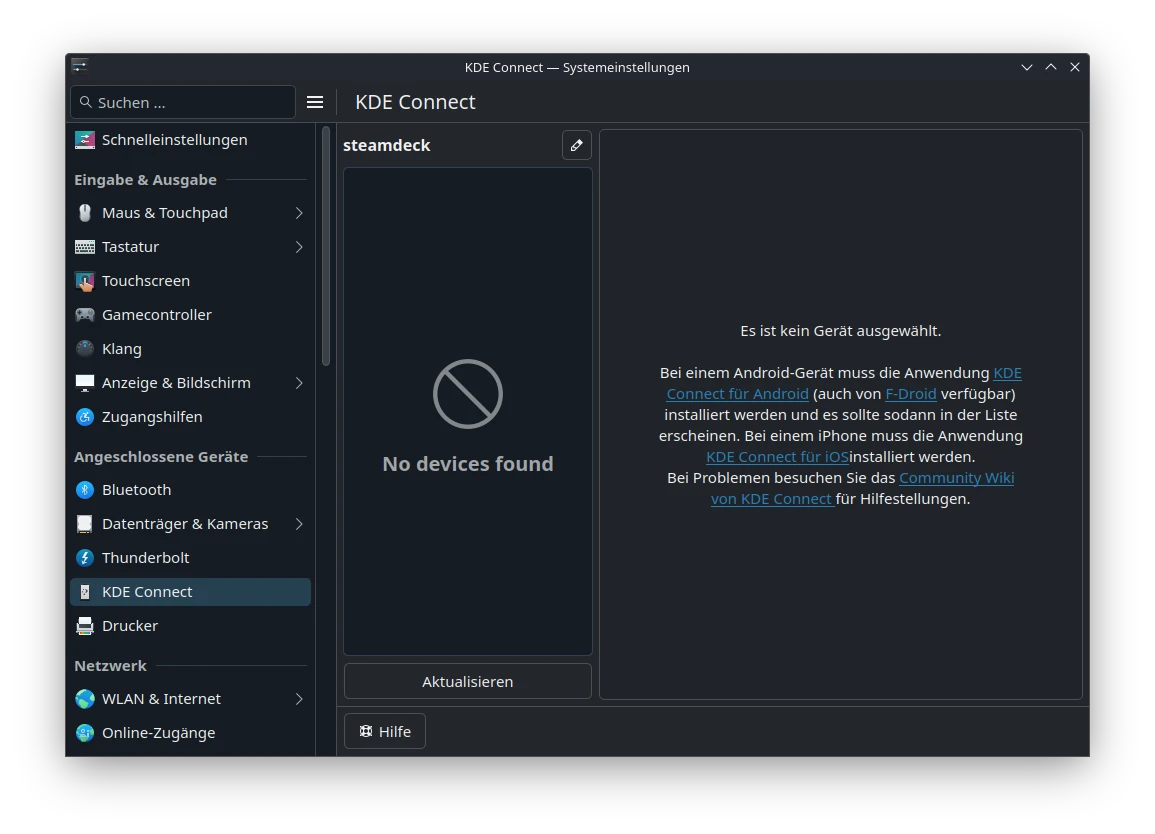Open the Zugangshilfen settings icon
The height and width of the screenshot is (834, 1155).
click(85, 416)
